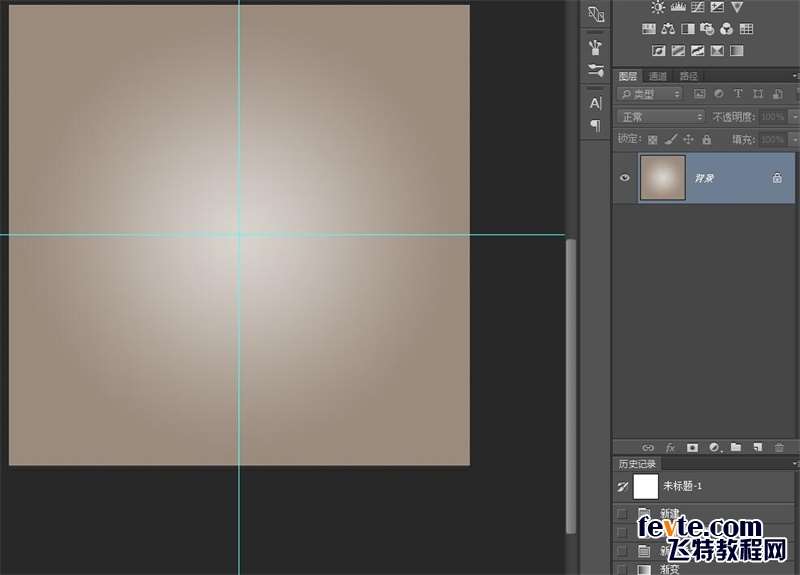Add a Gradient Map adjustment
This screenshot has height=575, width=800.
tap(737, 51)
